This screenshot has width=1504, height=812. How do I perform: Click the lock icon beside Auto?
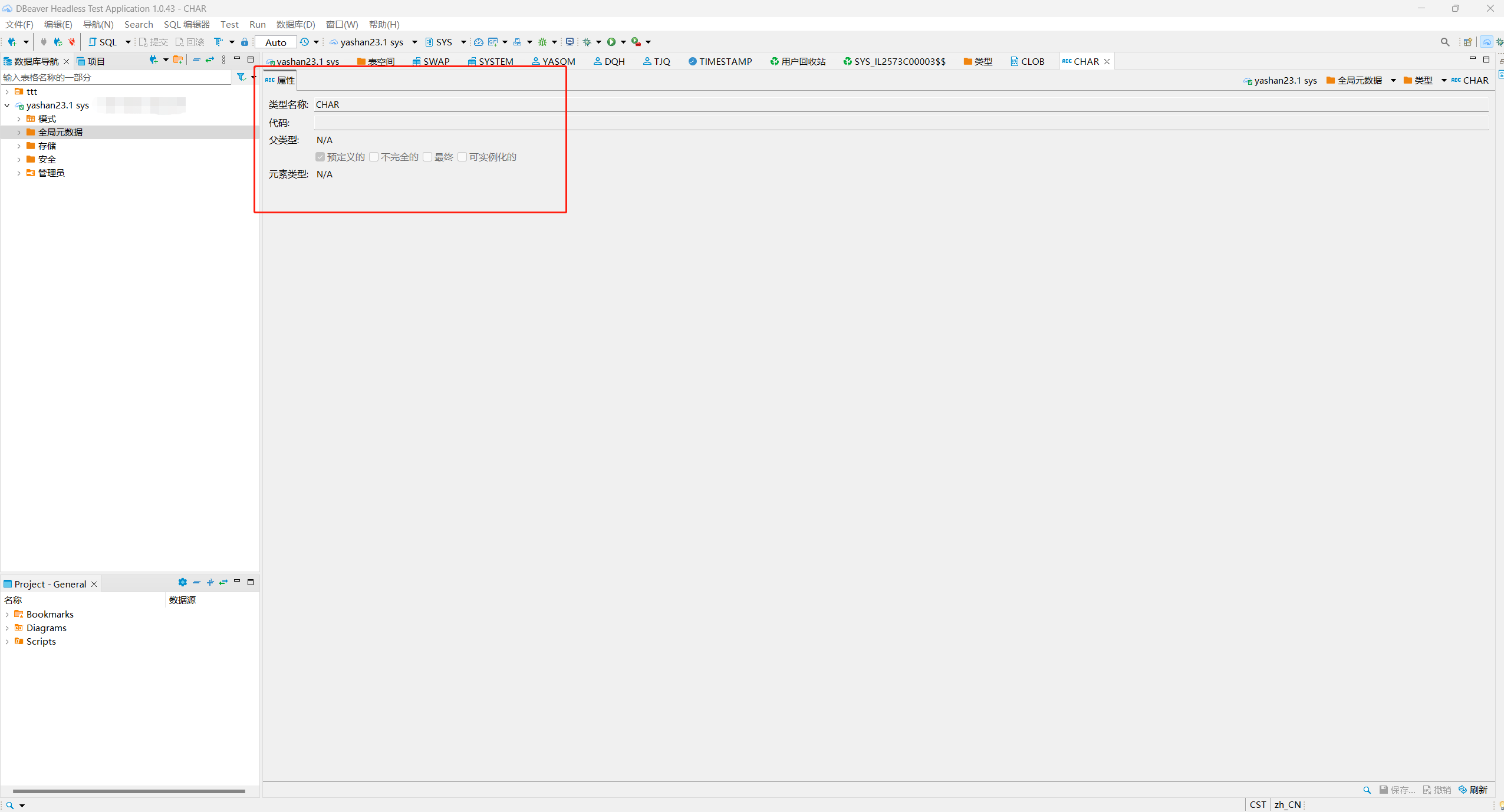[245, 42]
